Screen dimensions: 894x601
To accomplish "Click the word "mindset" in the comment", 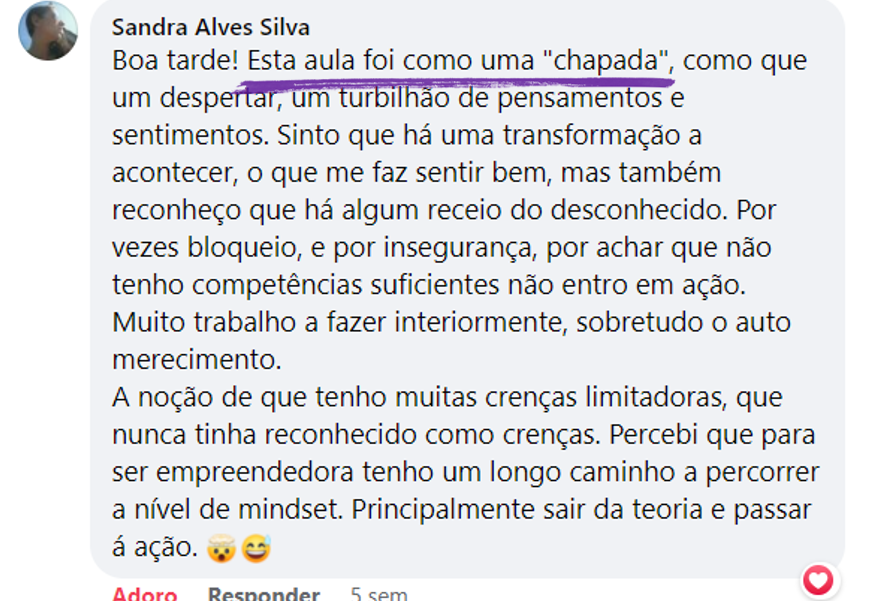I will pyautogui.click(x=295, y=509).
